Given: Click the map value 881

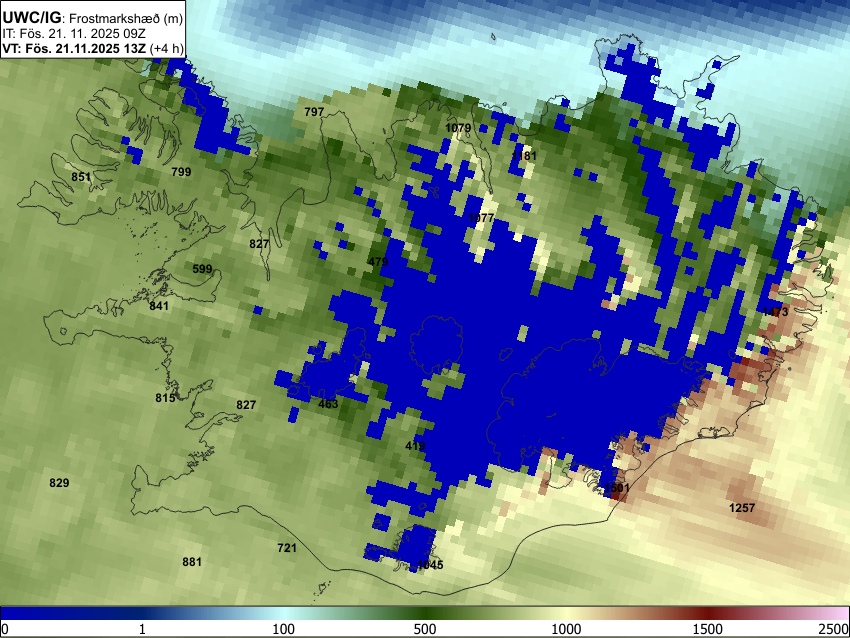Looking at the screenshot, I should (192, 562).
